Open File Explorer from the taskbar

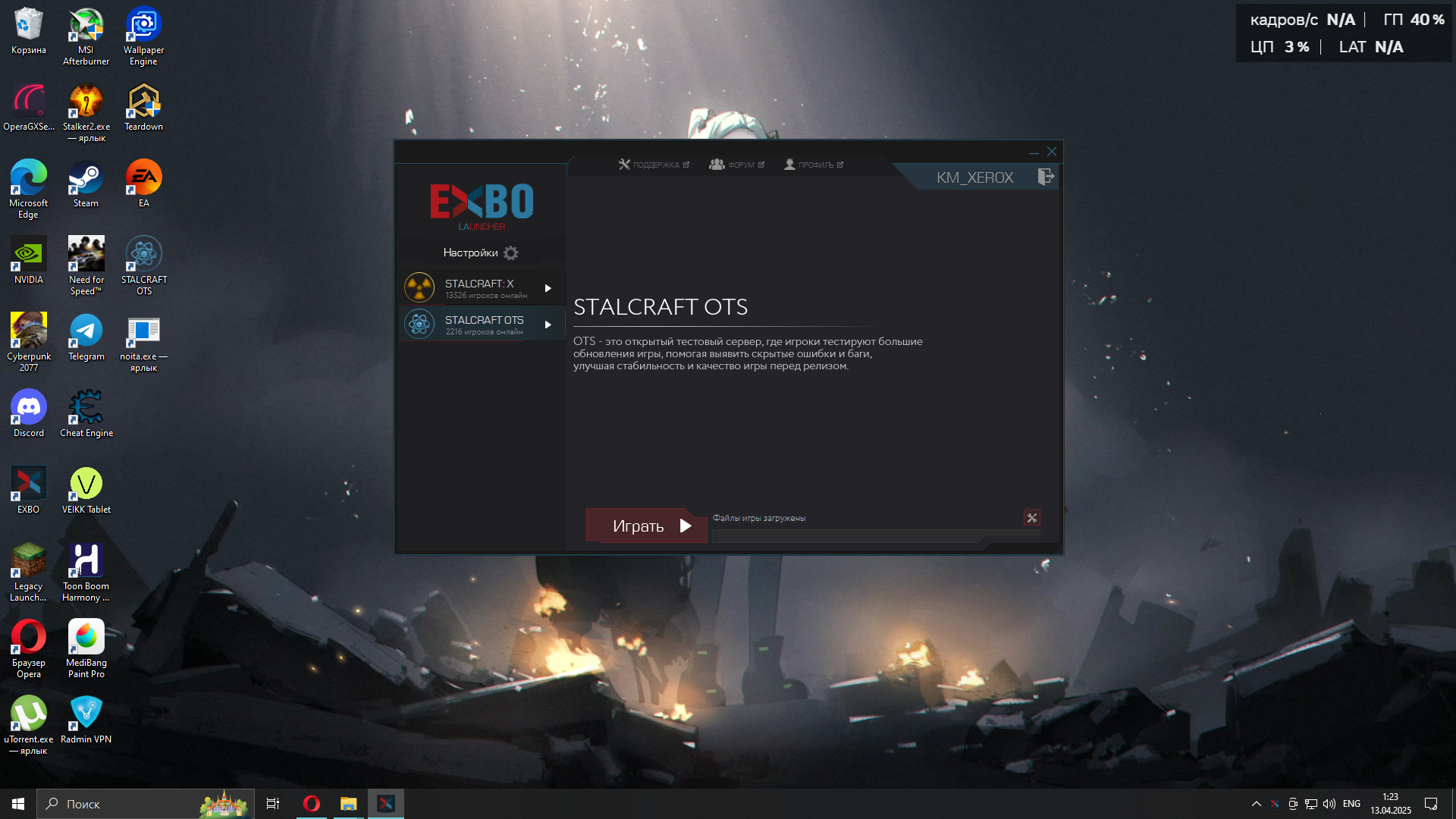click(348, 804)
